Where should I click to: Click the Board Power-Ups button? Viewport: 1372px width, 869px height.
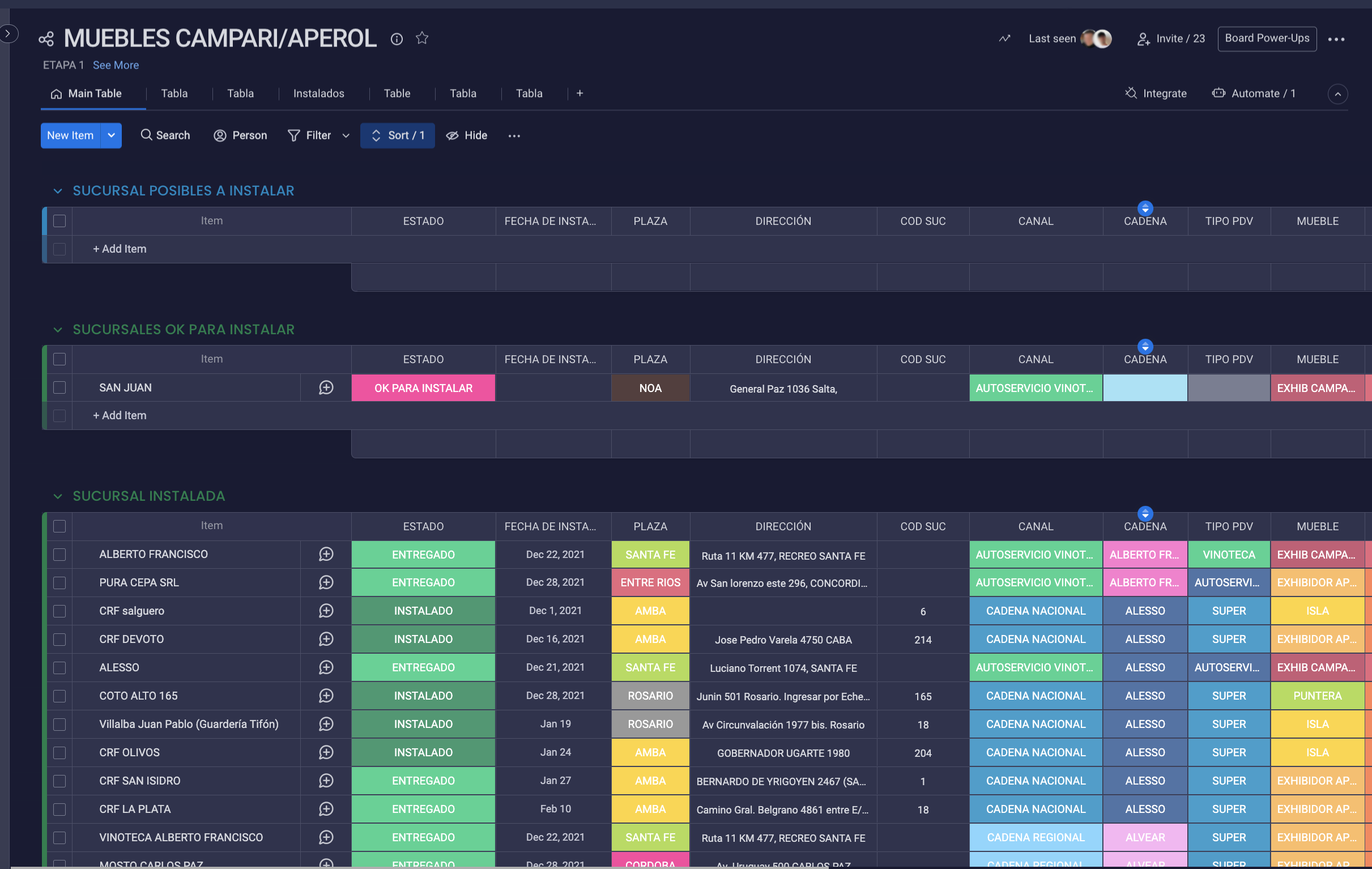(x=1267, y=39)
